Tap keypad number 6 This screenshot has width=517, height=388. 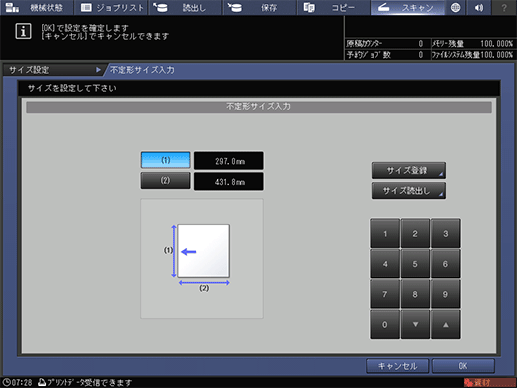tap(446, 264)
